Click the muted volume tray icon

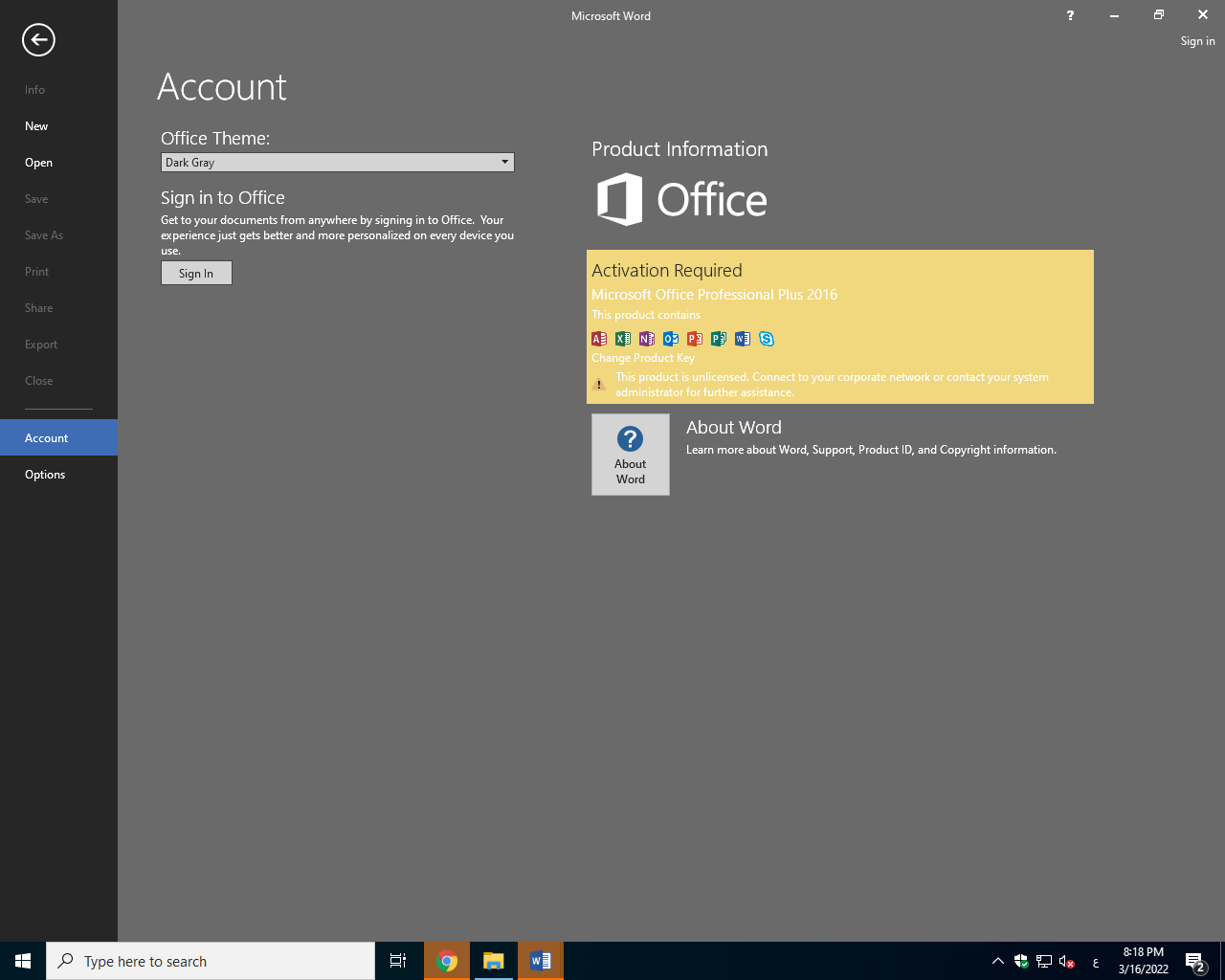1067,961
